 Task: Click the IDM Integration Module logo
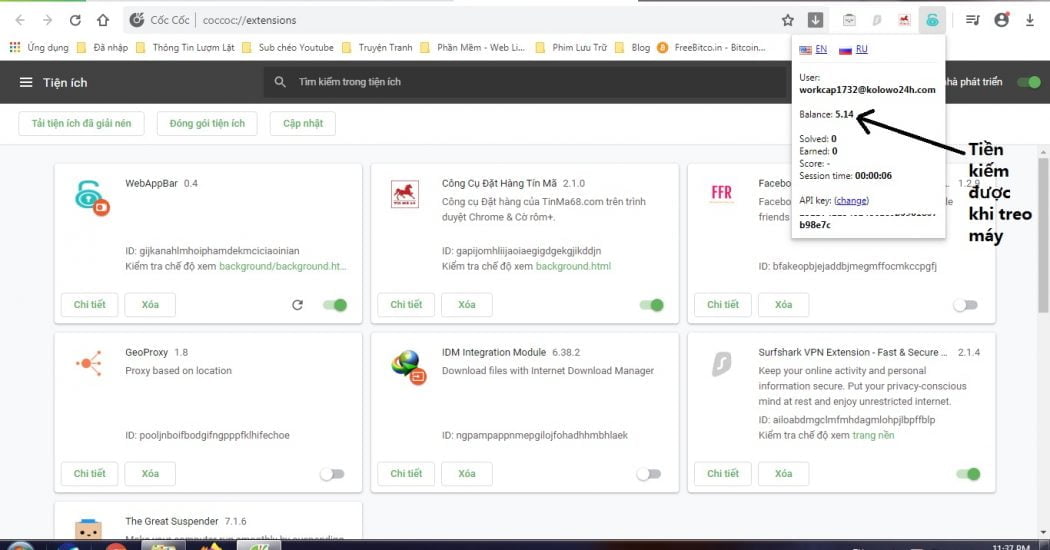click(x=408, y=367)
